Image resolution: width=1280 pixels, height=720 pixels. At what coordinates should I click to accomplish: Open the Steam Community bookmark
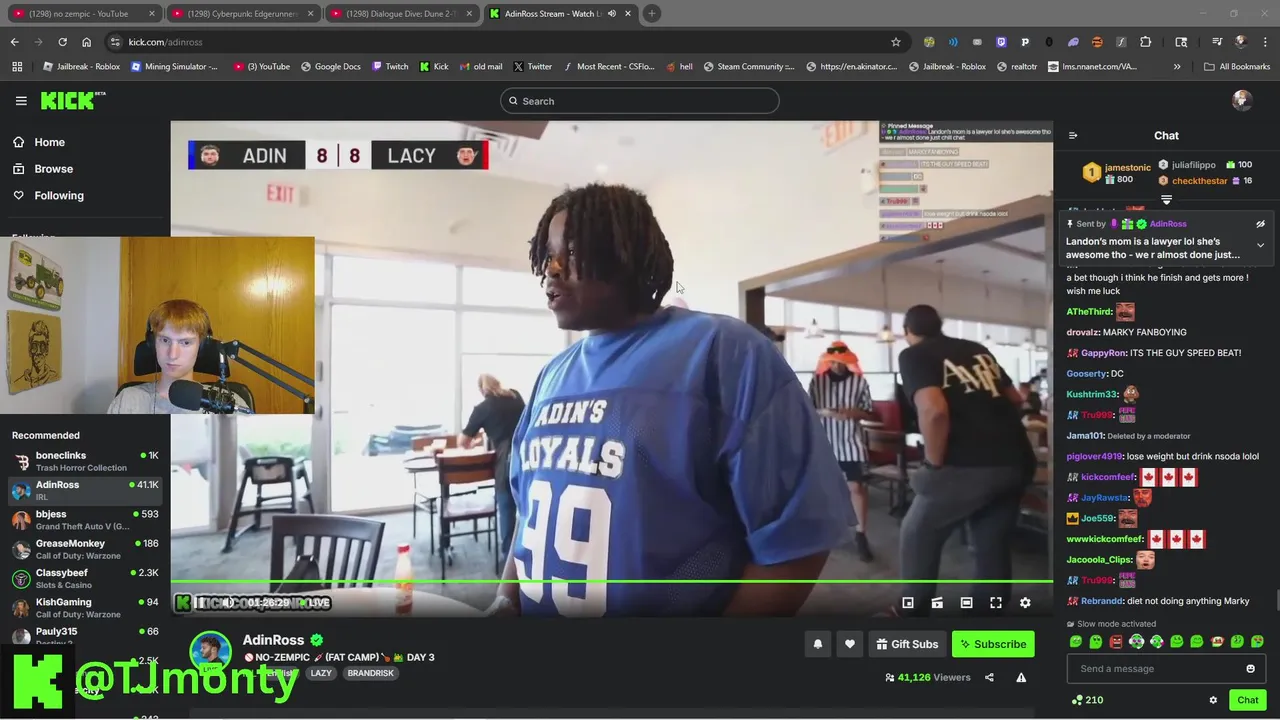point(749,67)
